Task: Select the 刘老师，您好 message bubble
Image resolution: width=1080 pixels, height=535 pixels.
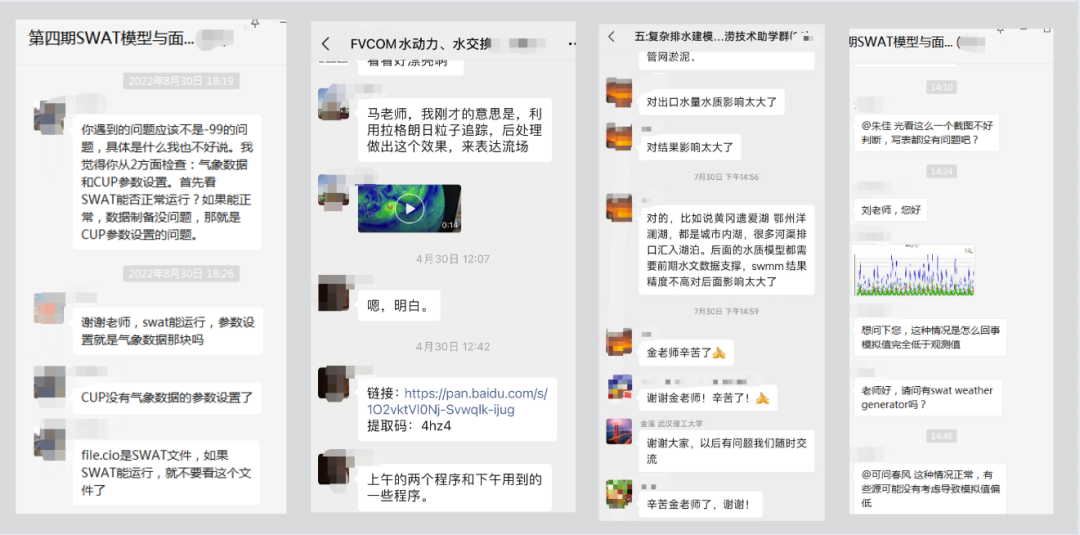Action: 889,209
